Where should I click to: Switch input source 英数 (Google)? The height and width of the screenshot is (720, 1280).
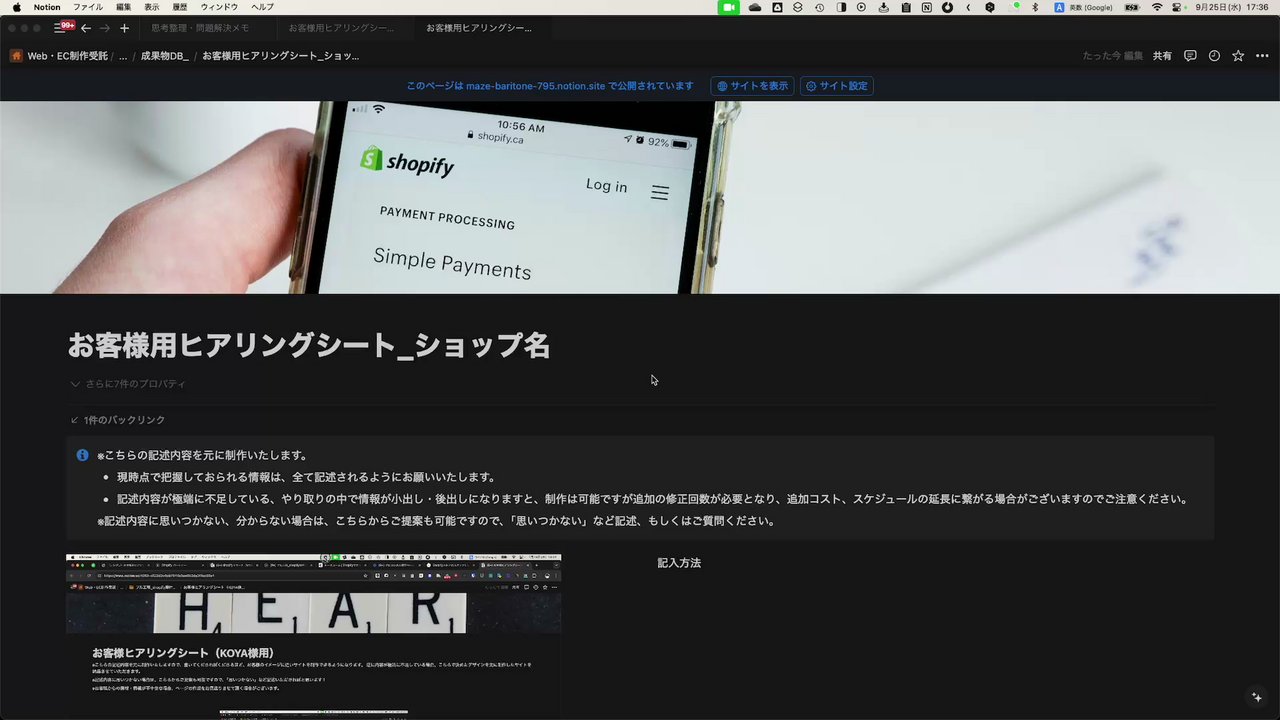coord(1084,7)
